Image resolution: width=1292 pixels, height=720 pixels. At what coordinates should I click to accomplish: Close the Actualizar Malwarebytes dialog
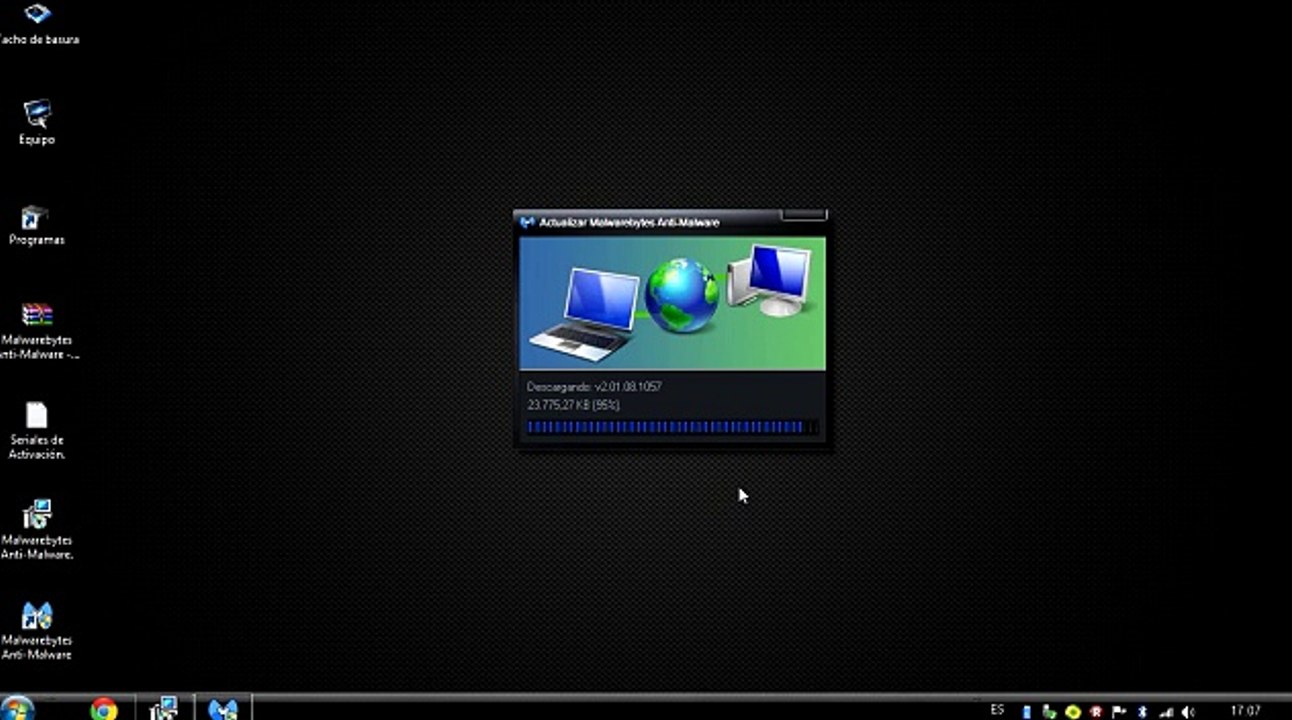tap(804, 214)
